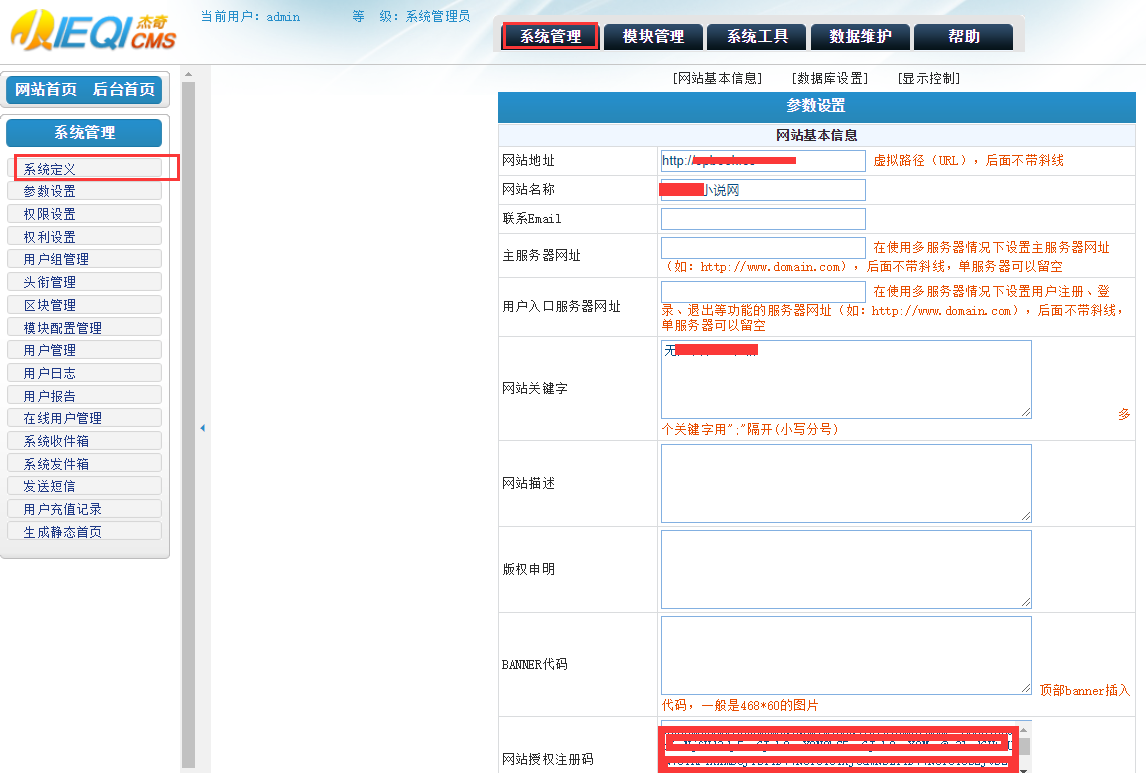Open 头衔管理 in sidebar
Screen dimensions: 1146x773
point(84,281)
